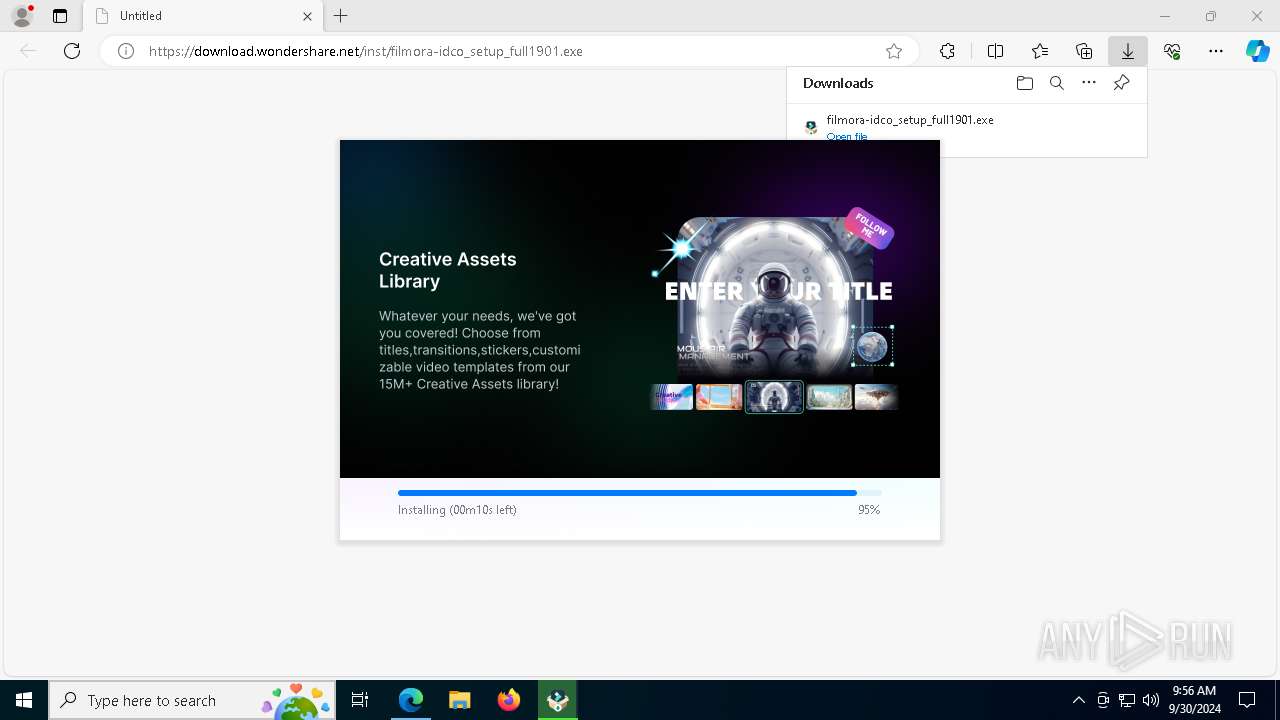Screen dimensions: 1280x720
Task: Click the installation progress bar
Action: point(640,493)
